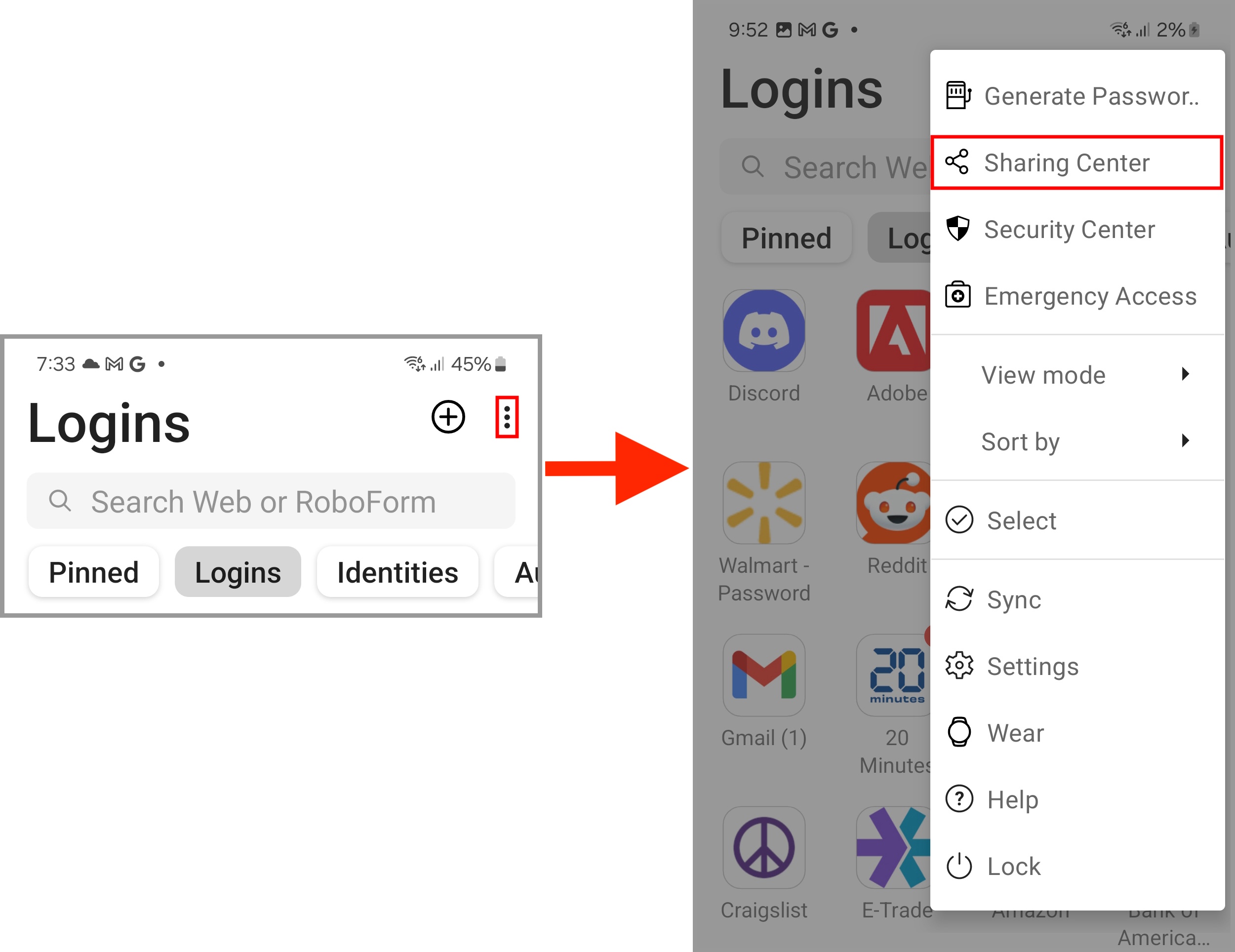Lock RoboForm with the power icon
The width and height of the screenshot is (1235, 952).
coord(1076,866)
